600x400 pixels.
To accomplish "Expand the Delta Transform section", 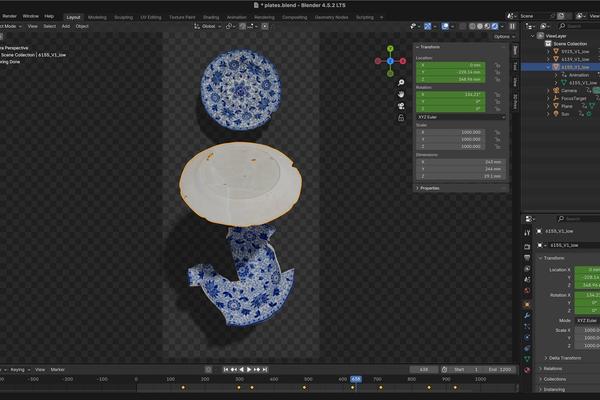I will click(563, 358).
